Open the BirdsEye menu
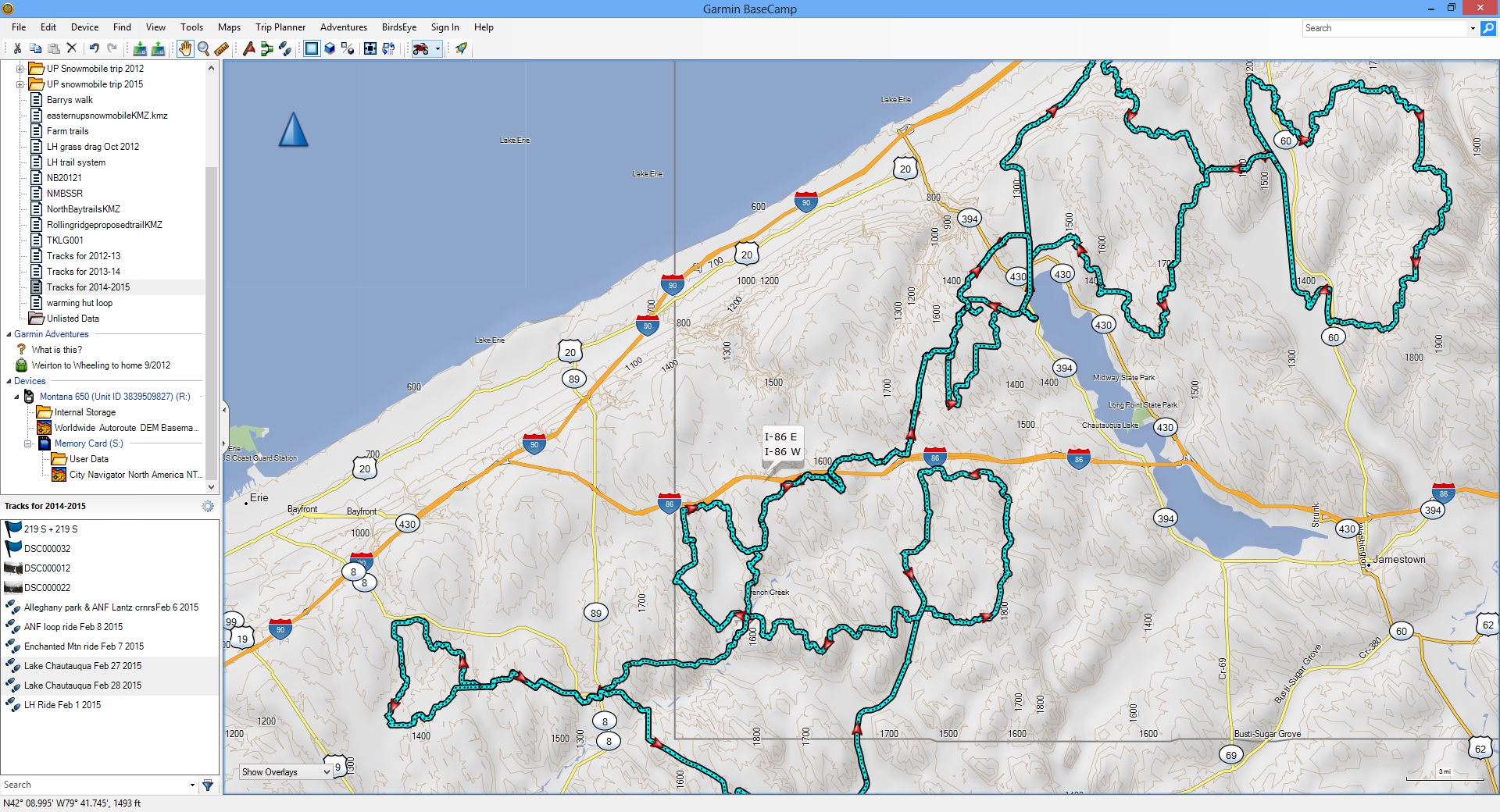This screenshot has height=812, width=1500. [399, 27]
